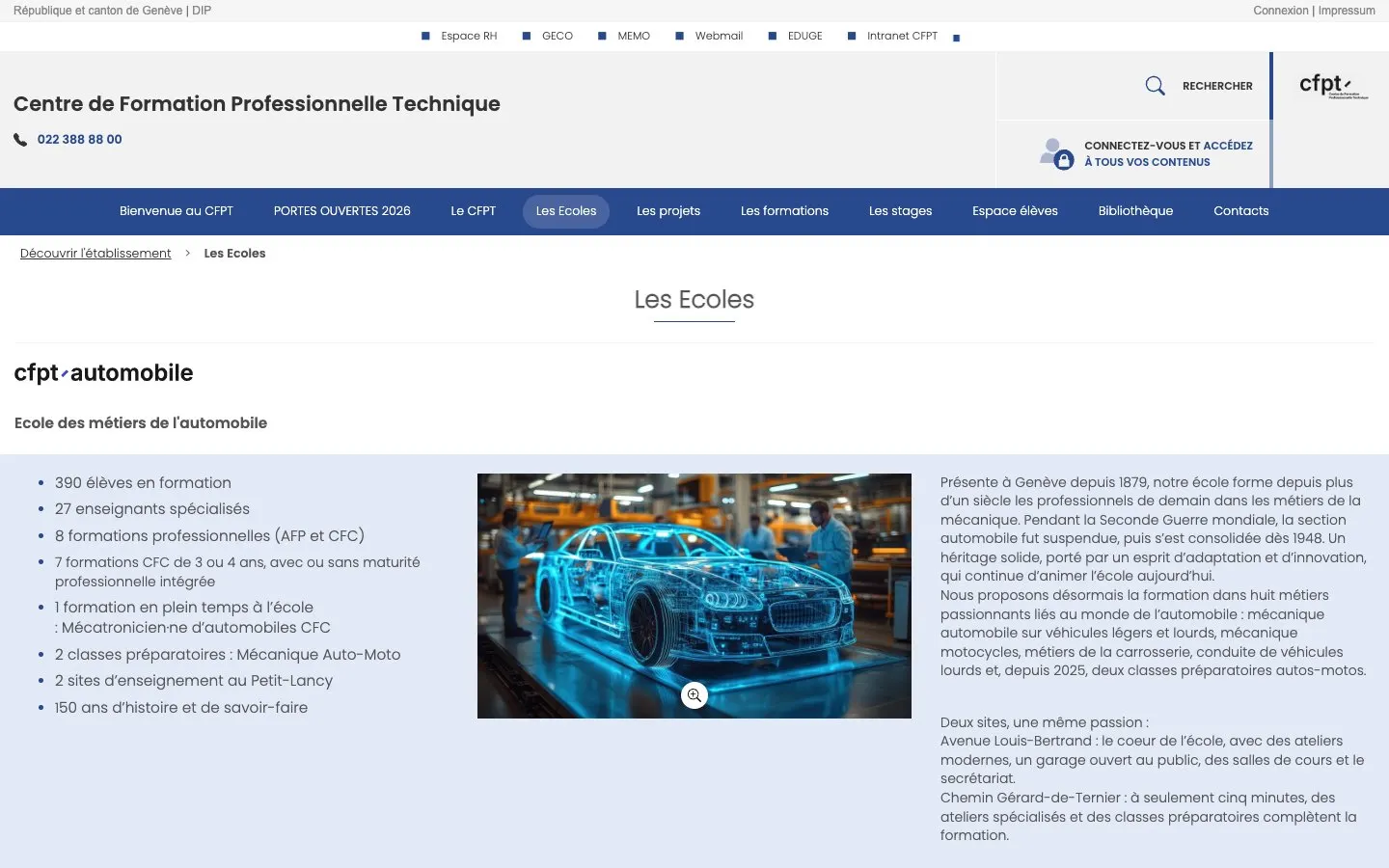Open Bienvenue au CFPT menu item

tap(177, 211)
